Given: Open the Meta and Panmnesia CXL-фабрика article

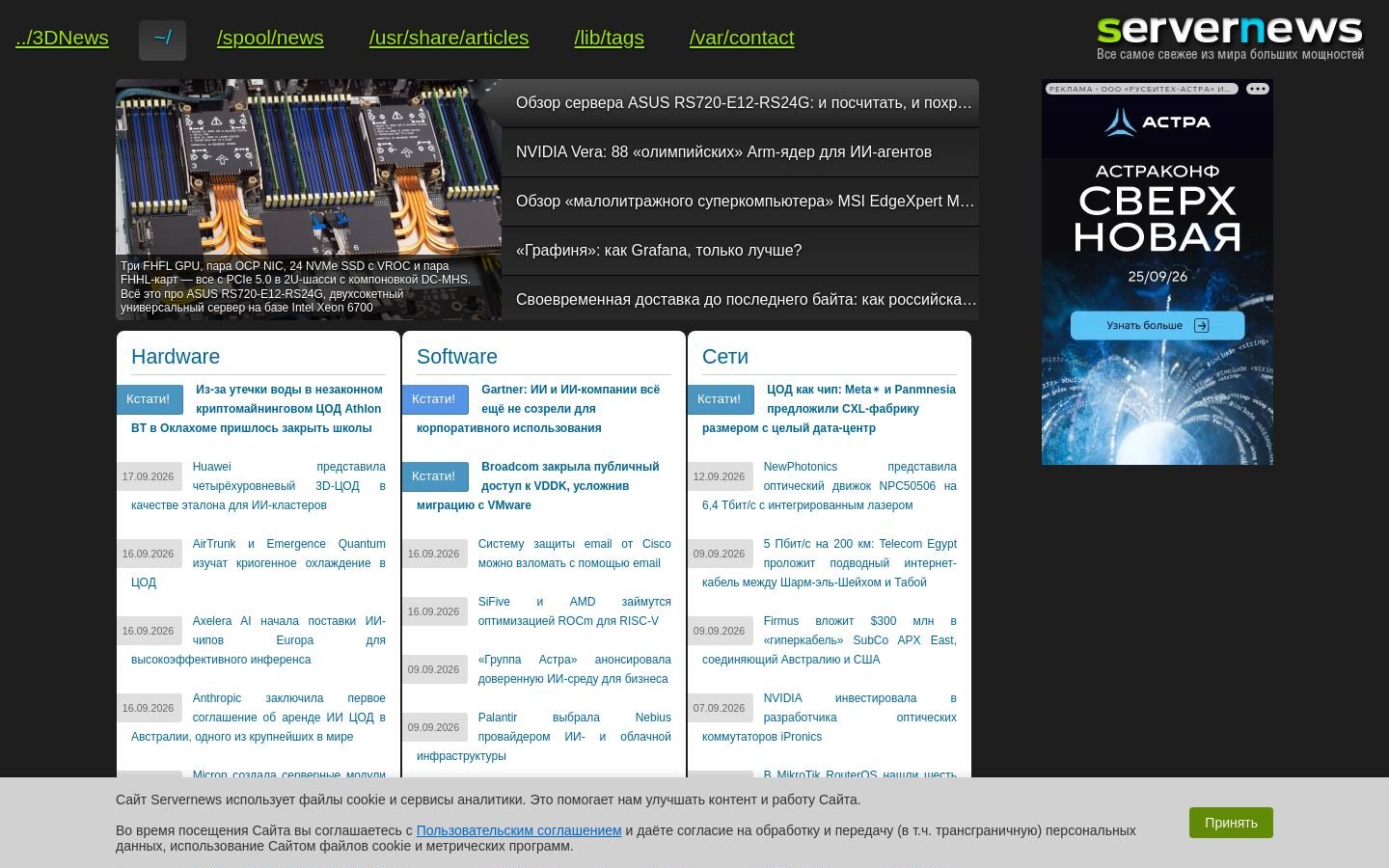Looking at the screenshot, I should click(x=829, y=409).
